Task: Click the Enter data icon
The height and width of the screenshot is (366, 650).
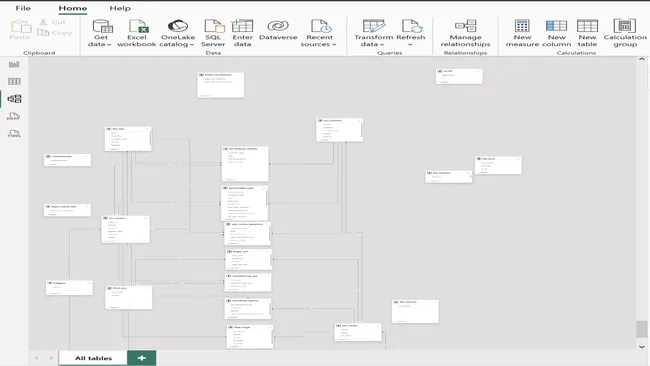Action: pyautogui.click(x=243, y=26)
